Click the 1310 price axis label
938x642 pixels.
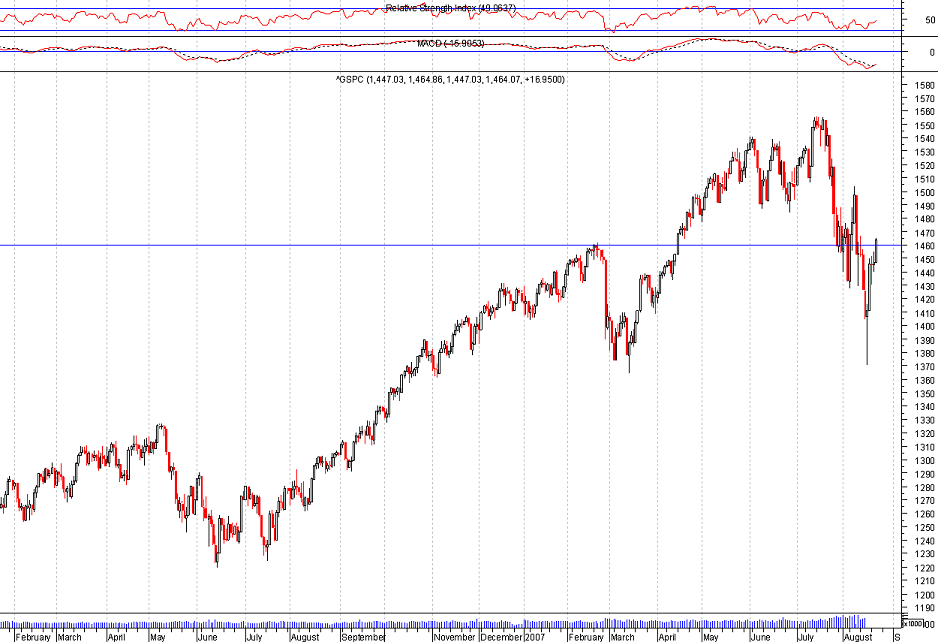click(x=925, y=447)
